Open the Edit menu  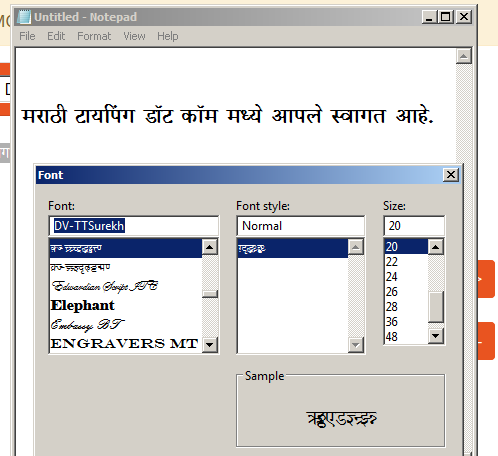[56, 36]
